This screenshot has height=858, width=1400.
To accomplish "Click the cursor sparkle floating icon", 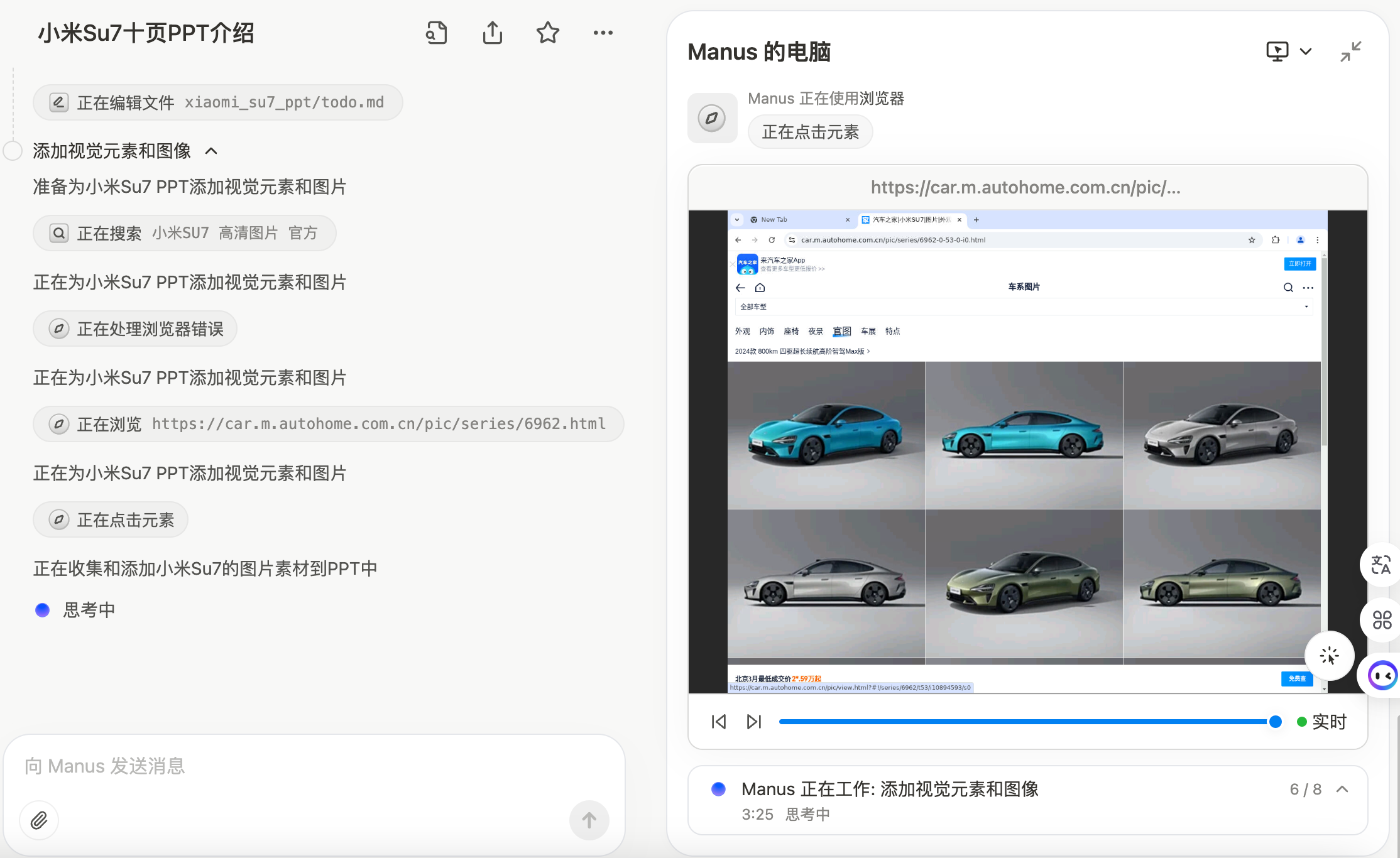I will point(1329,656).
